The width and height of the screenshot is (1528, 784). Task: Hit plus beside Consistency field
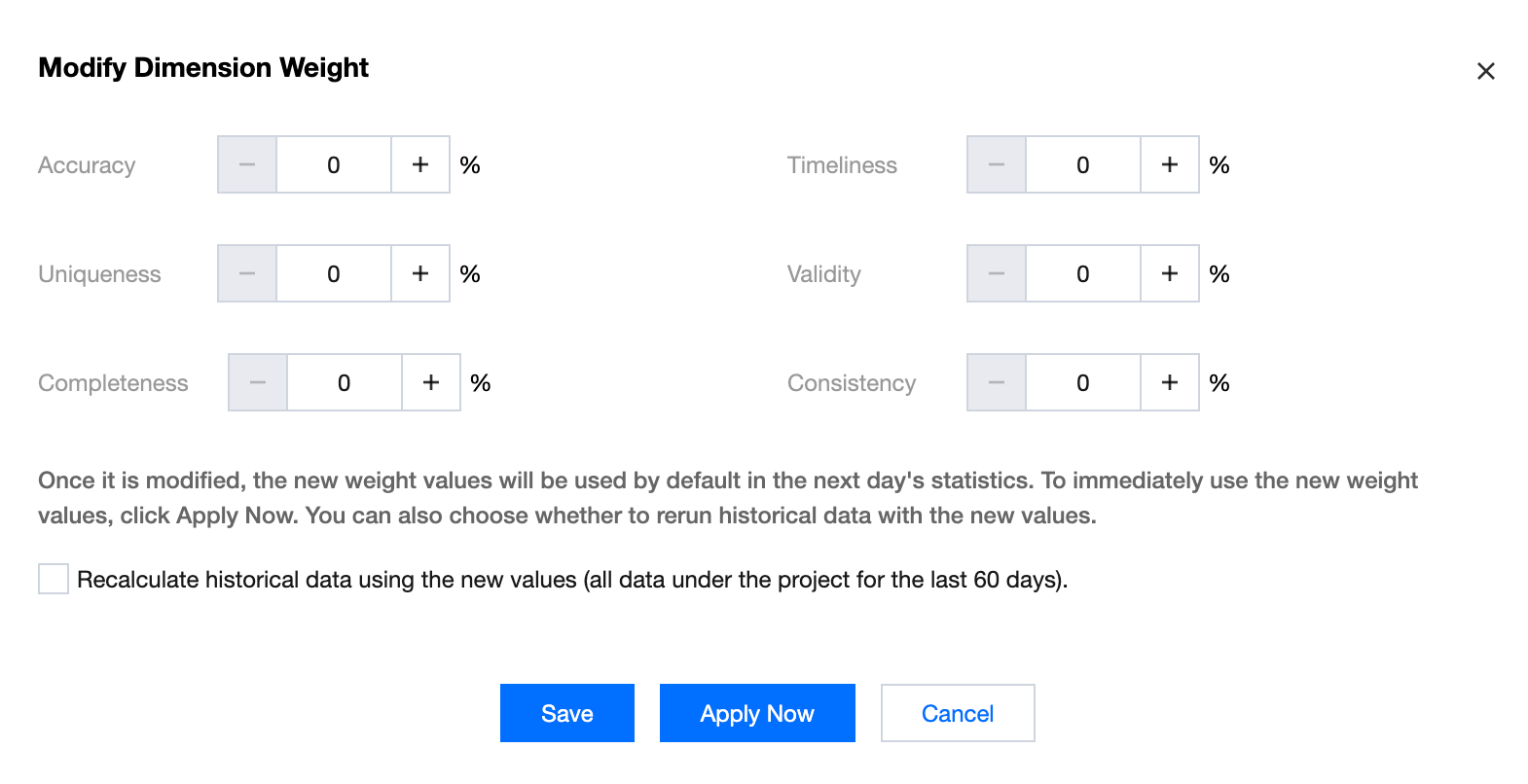pos(1170,383)
